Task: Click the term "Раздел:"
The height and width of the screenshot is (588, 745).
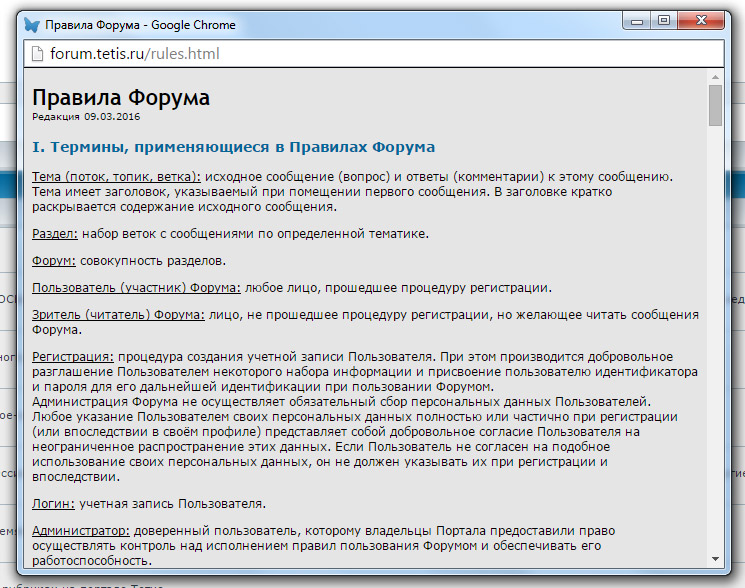Action: click(55, 234)
